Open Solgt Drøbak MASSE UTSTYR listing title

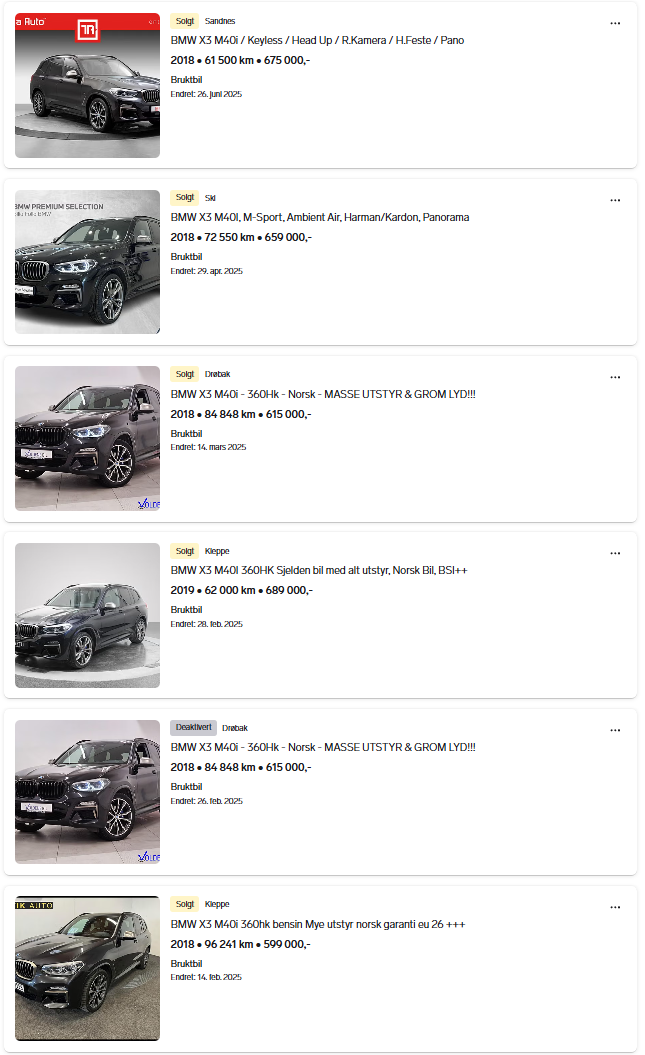[x=323, y=395]
